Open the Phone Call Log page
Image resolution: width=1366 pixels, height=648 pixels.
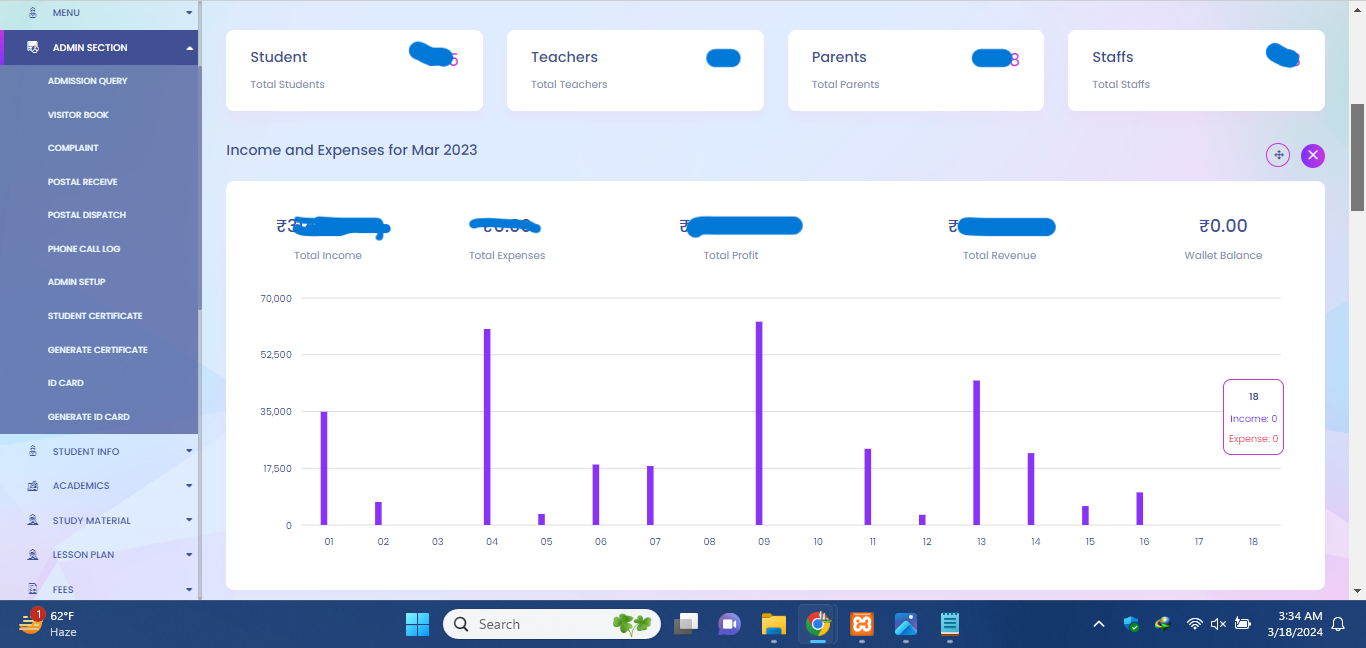point(84,249)
